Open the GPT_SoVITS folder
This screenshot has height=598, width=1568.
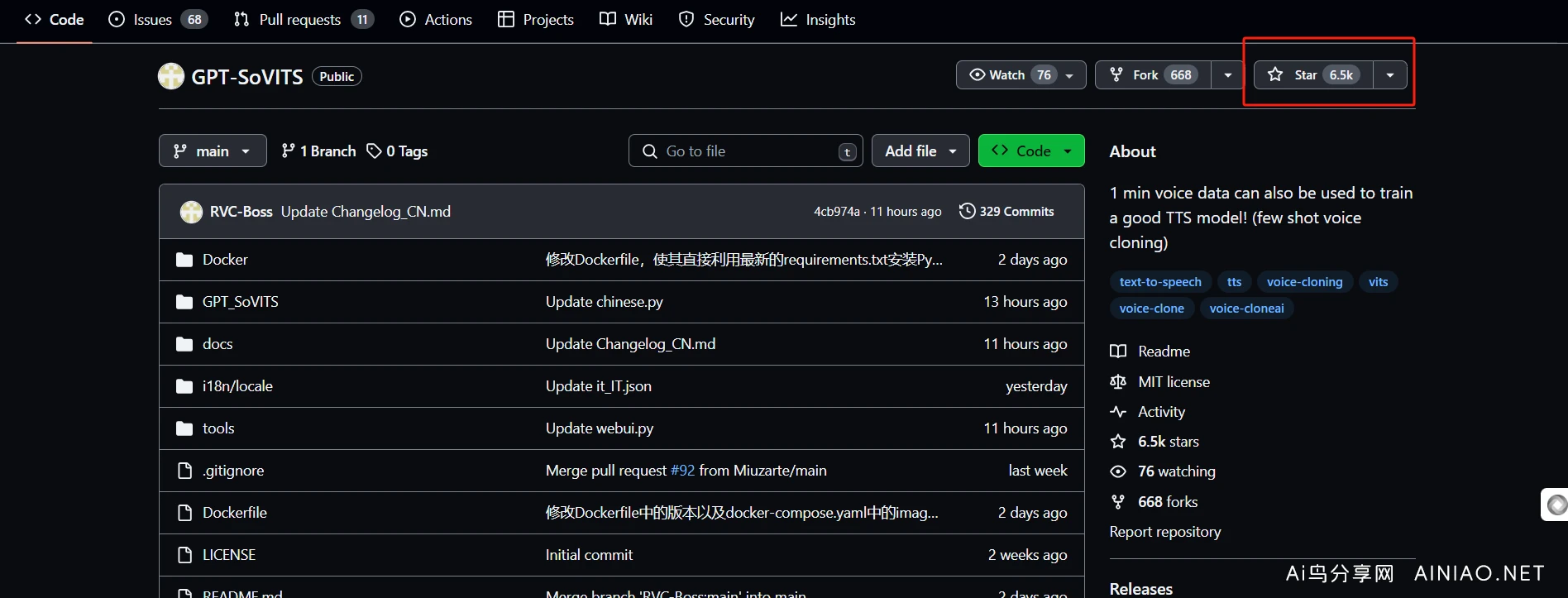[240, 302]
